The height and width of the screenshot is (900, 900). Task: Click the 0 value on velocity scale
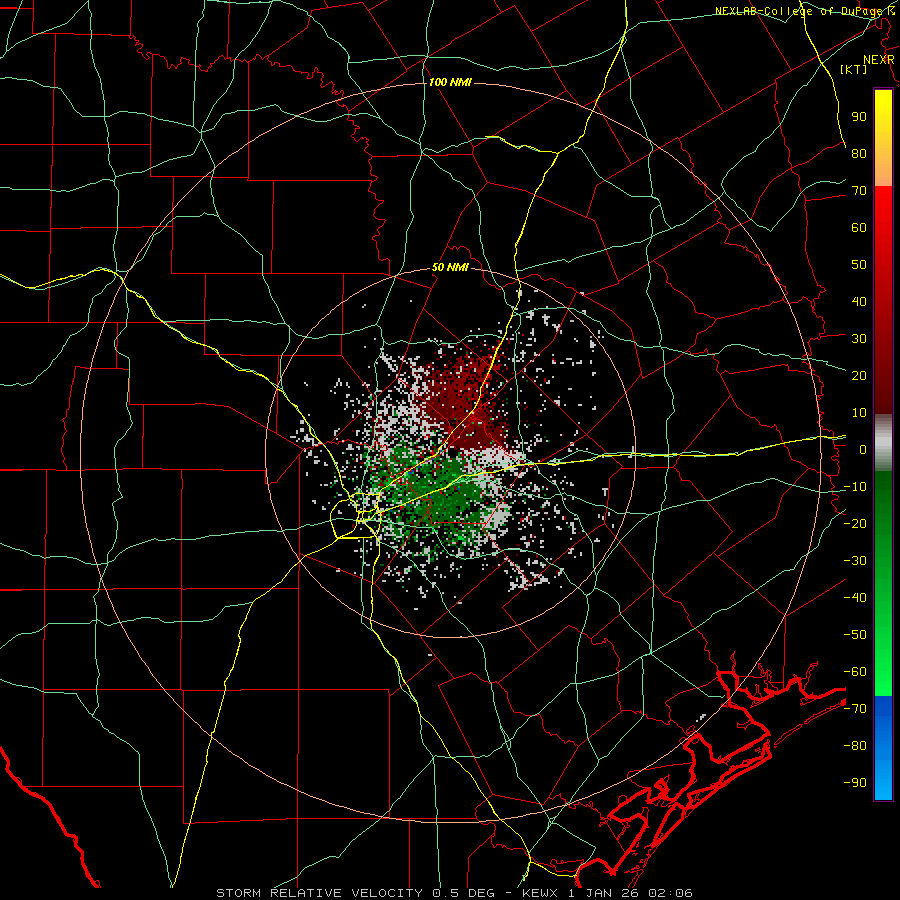pos(863,449)
